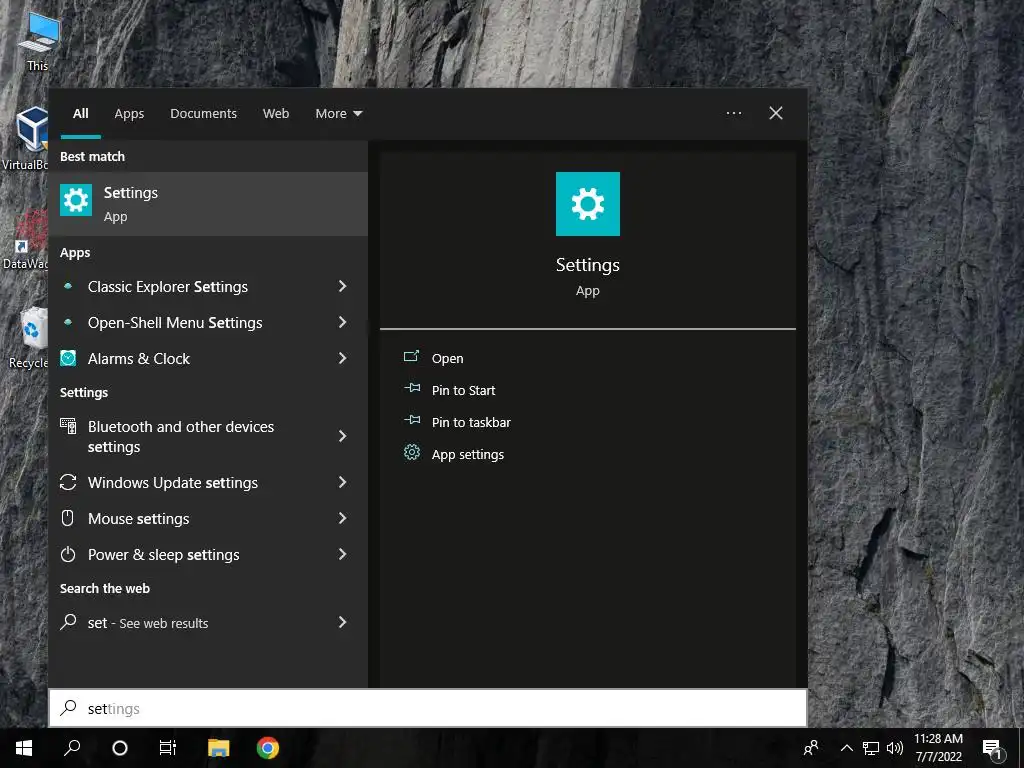Switch to the Apps tab
This screenshot has width=1024, height=768.
click(129, 114)
